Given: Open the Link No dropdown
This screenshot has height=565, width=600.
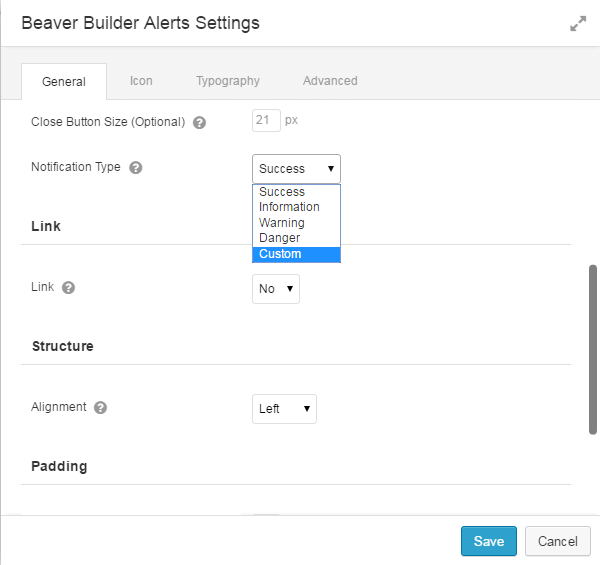Looking at the screenshot, I should (x=276, y=289).
